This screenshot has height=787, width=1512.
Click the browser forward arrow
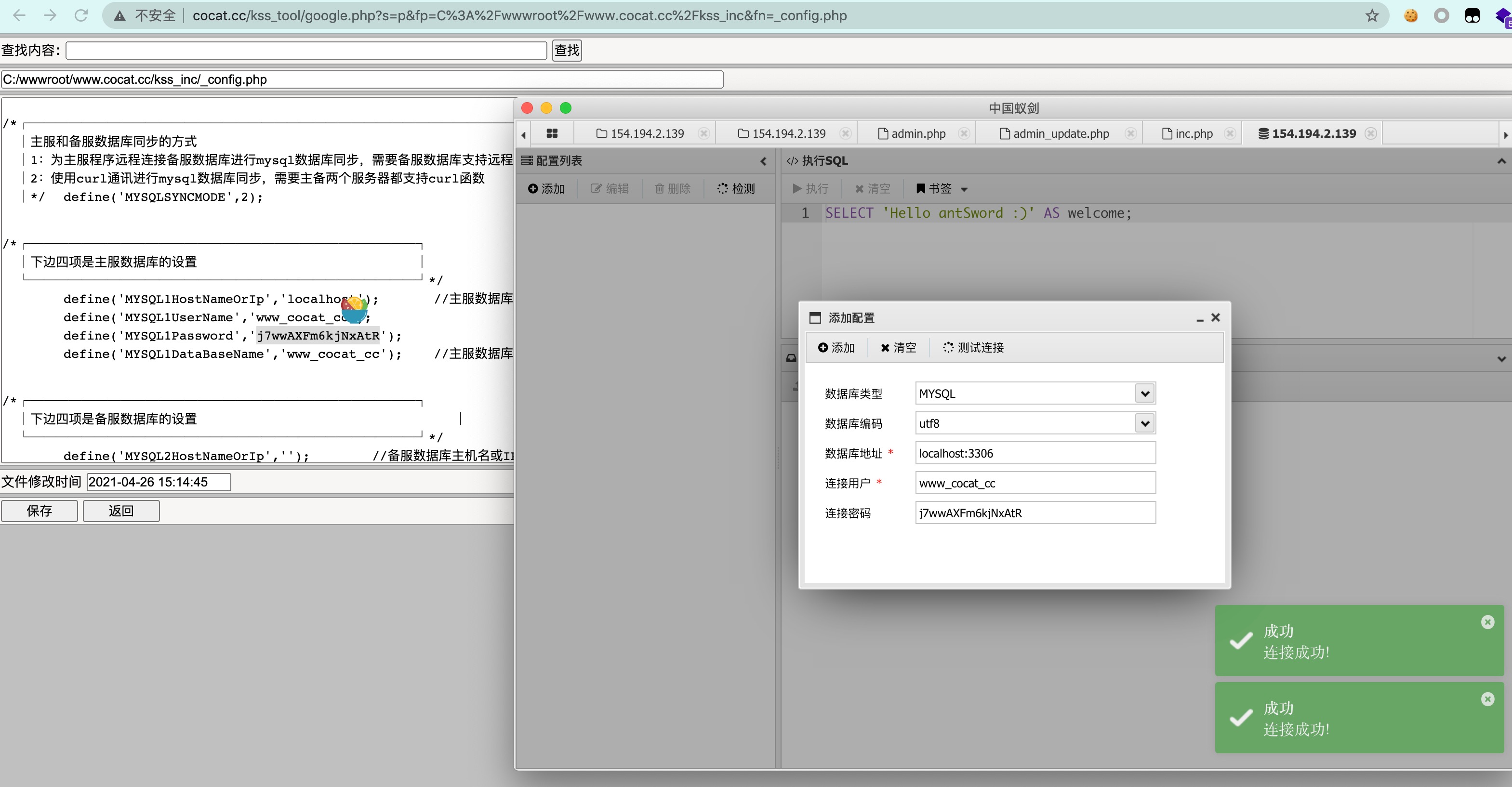(50, 15)
